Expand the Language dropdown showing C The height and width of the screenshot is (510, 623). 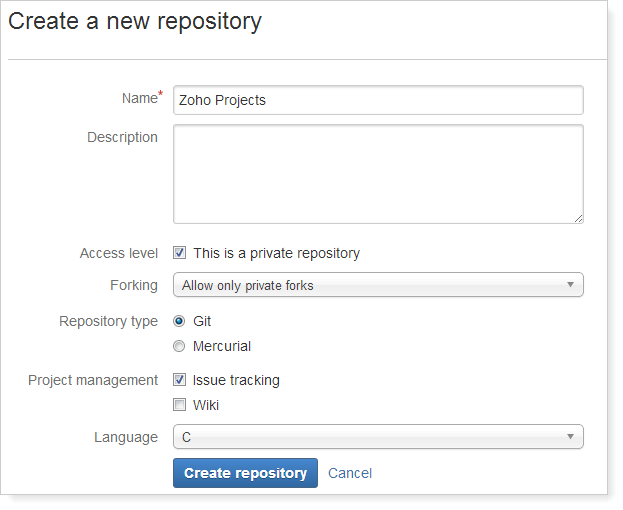(378, 437)
